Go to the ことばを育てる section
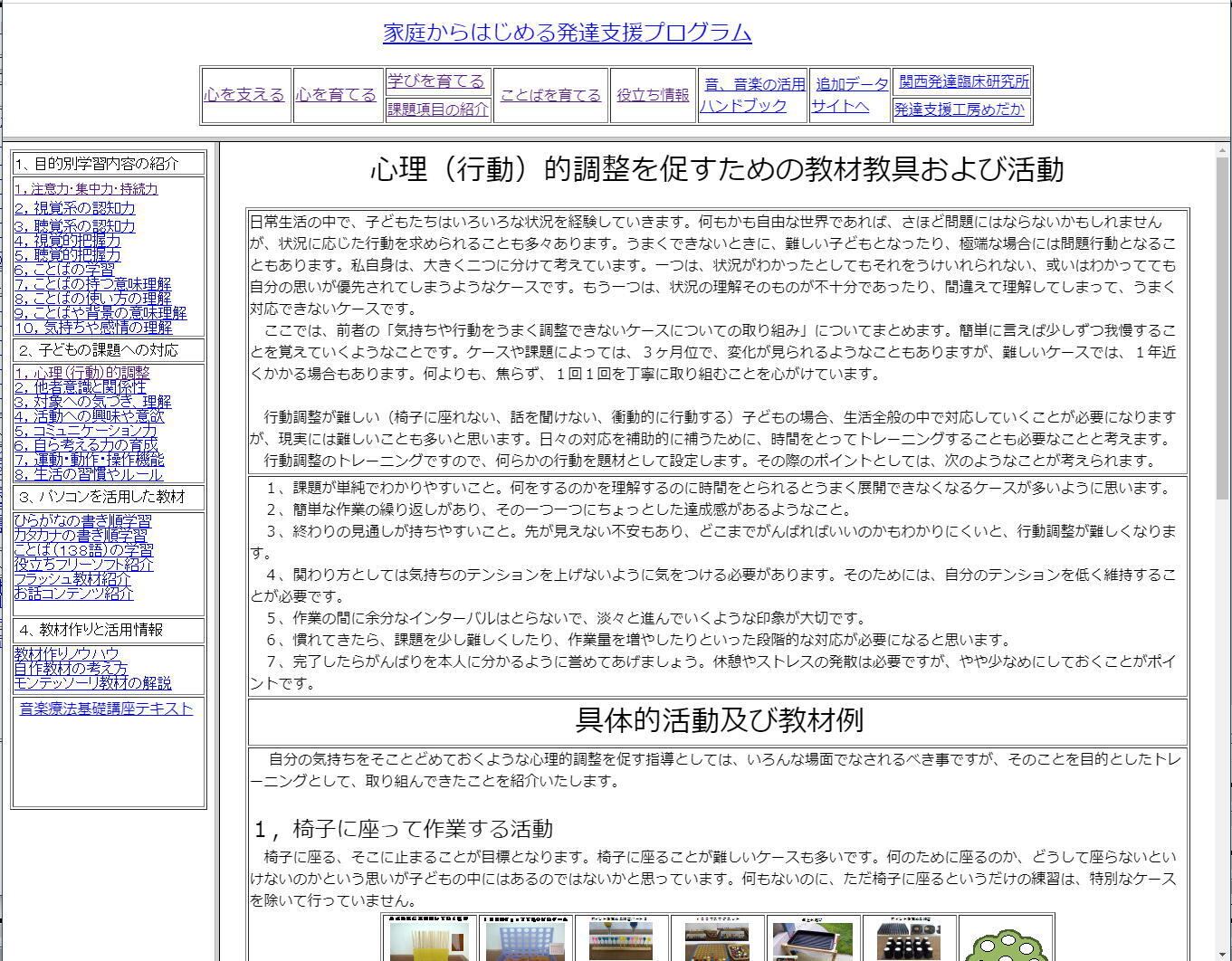Viewport: 1232px width, 961px height. coord(550,94)
